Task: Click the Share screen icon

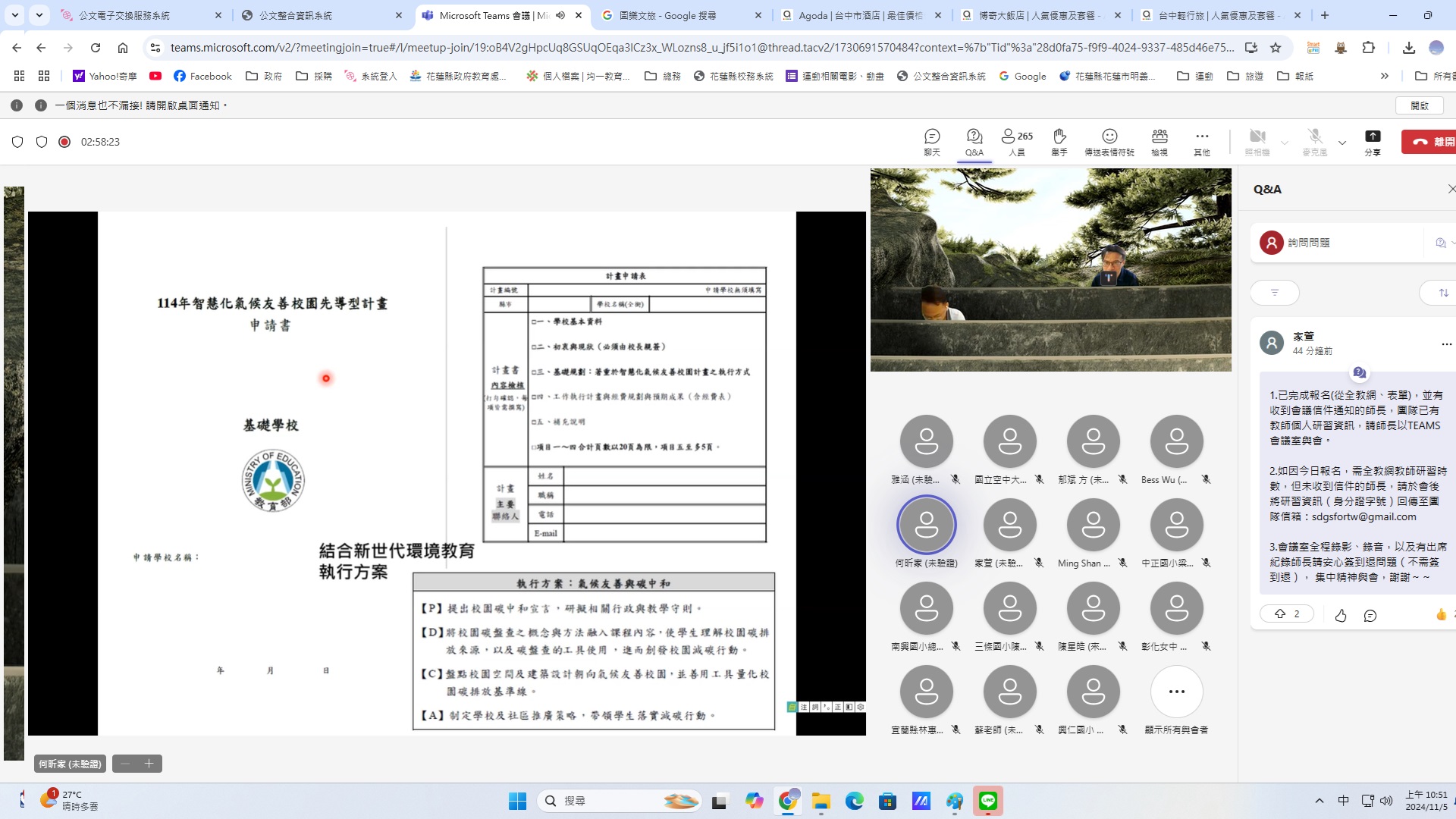Action: point(1372,141)
